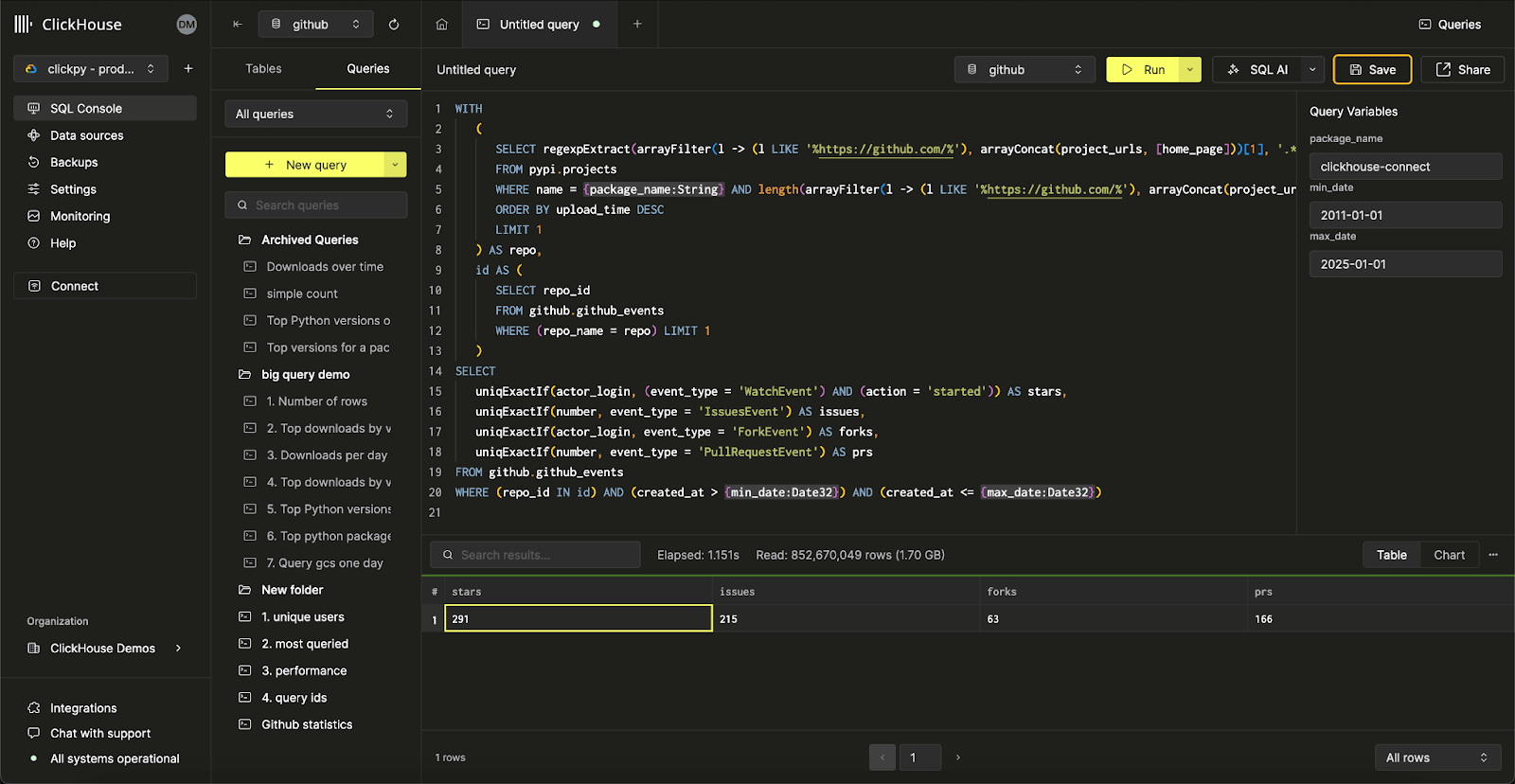1515x784 pixels.
Task: Open Monitoring in the left sidebar
Action: tap(80, 216)
